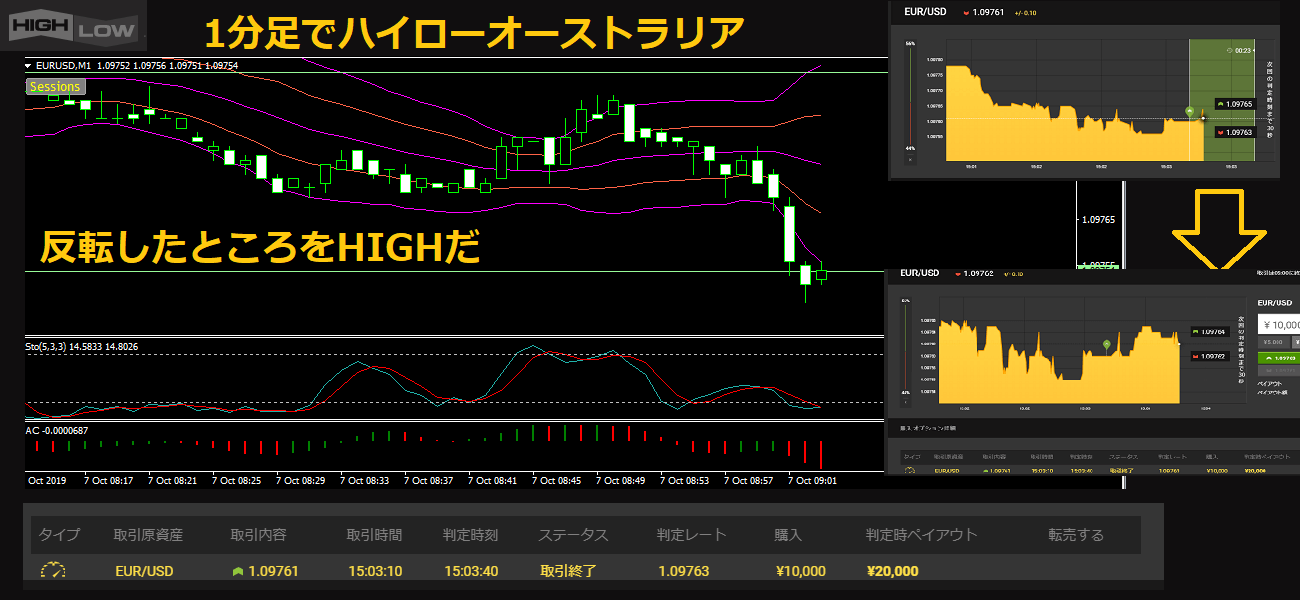Click the green entry marker in lower chart

click(1106, 344)
